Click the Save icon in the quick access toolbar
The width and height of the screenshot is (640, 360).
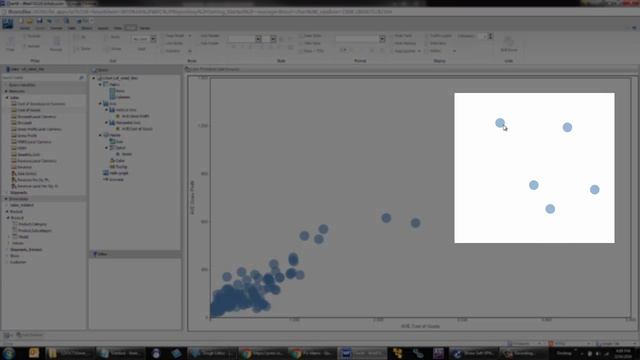pos(39,20)
